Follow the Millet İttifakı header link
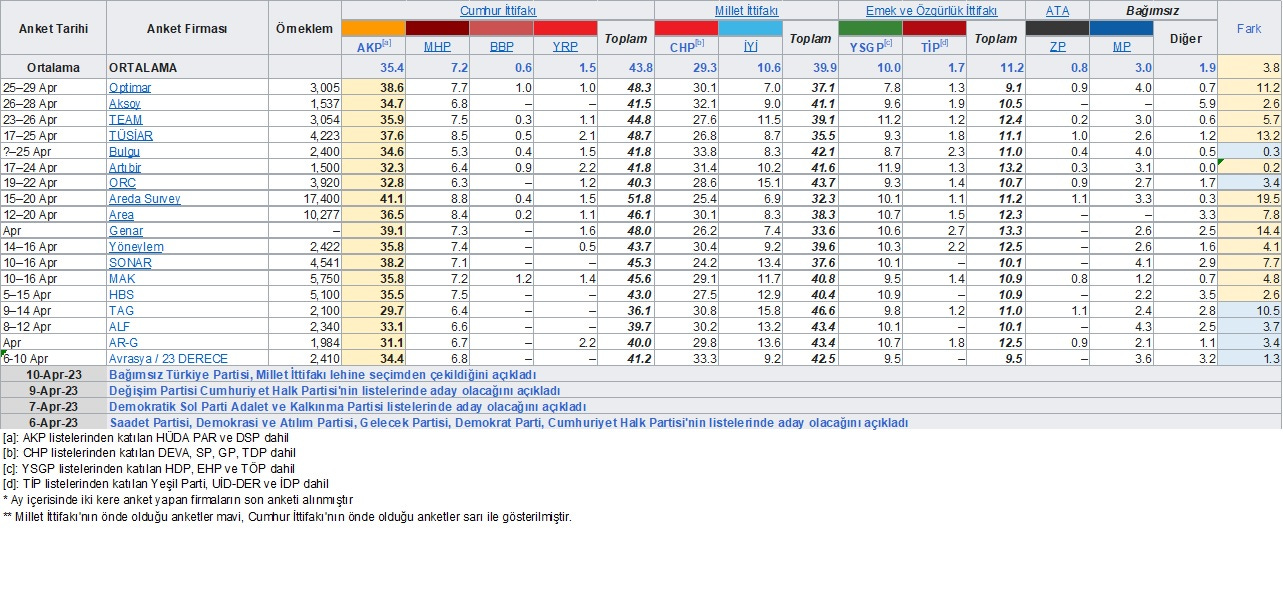Viewport: 1283px width, 608px height. click(746, 10)
